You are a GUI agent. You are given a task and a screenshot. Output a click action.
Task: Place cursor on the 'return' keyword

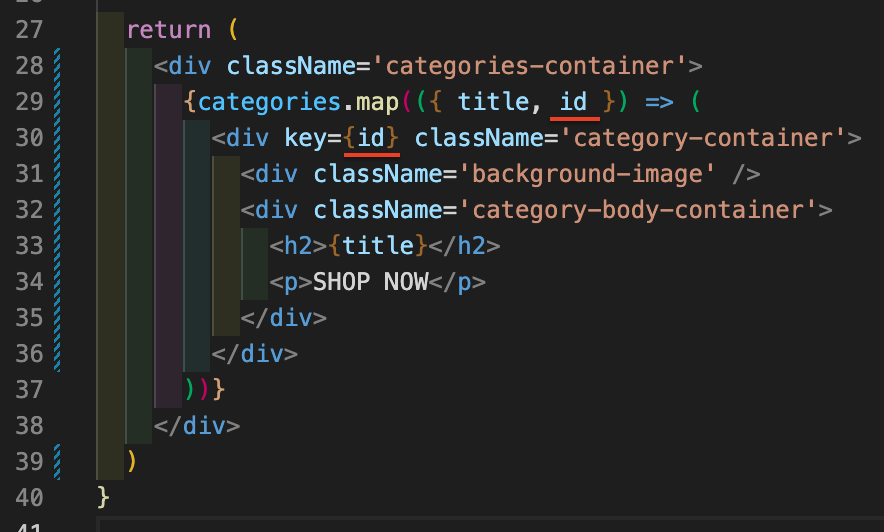click(169, 30)
